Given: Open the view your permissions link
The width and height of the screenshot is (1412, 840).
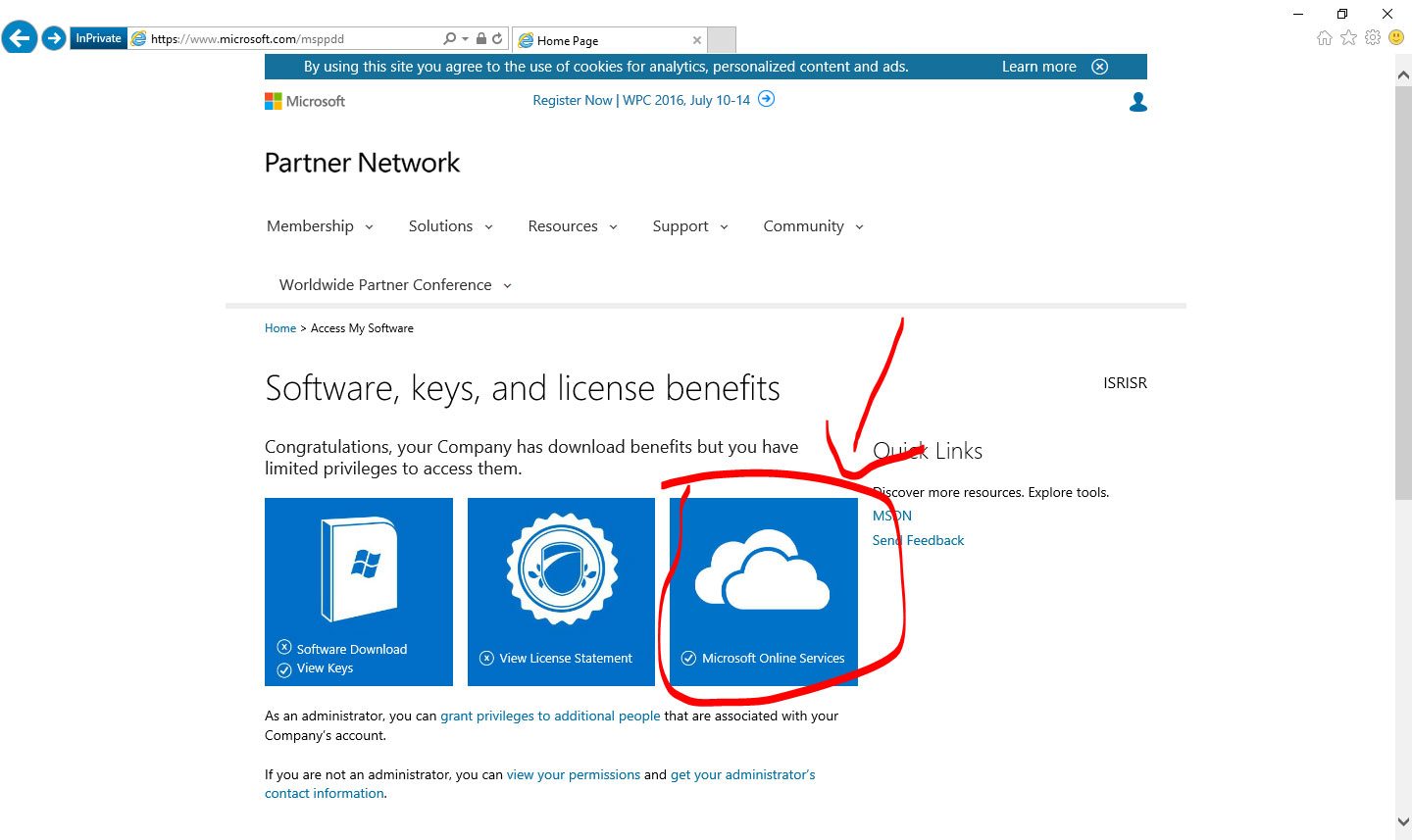Looking at the screenshot, I should pos(574,775).
